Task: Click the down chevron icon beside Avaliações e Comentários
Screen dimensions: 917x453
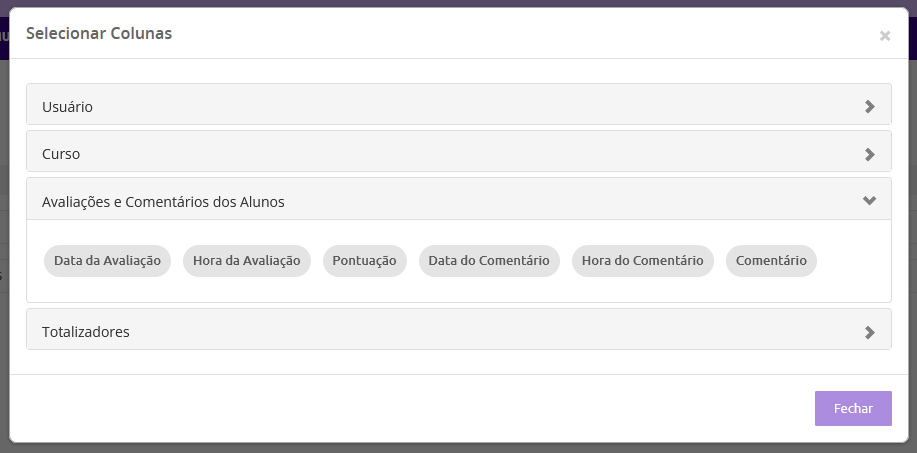Action: click(x=870, y=200)
